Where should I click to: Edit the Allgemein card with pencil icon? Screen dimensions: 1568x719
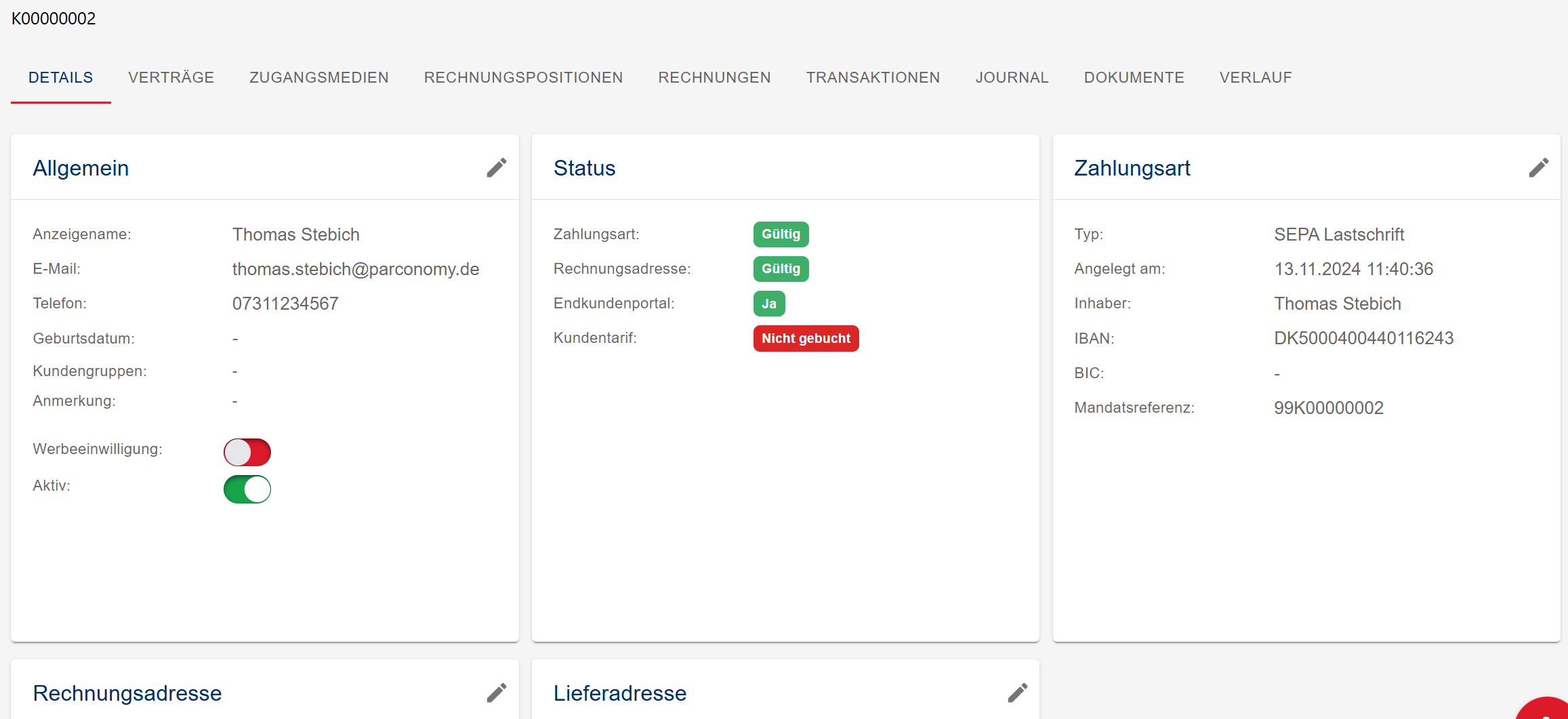[x=496, y=168]
